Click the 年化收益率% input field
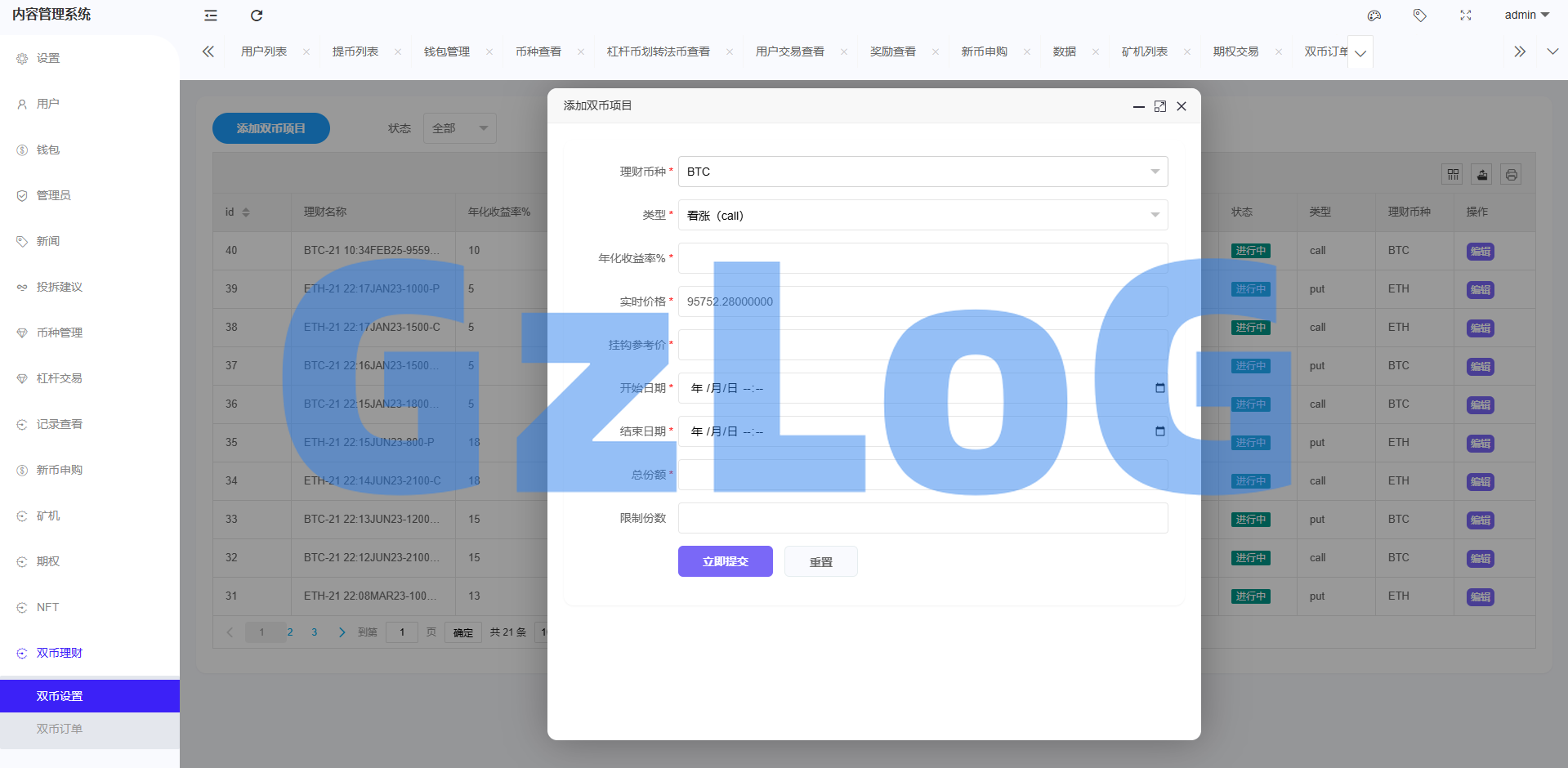Screen dimensions: 1568x768 922,258
